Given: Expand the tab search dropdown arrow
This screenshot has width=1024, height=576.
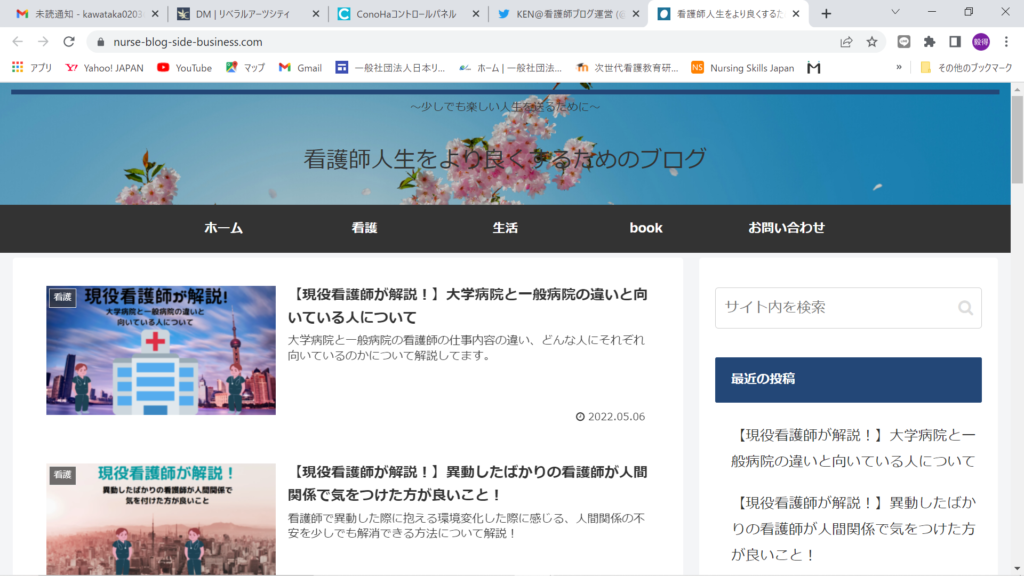Looking at the screenshot, I should coord(895,12).
